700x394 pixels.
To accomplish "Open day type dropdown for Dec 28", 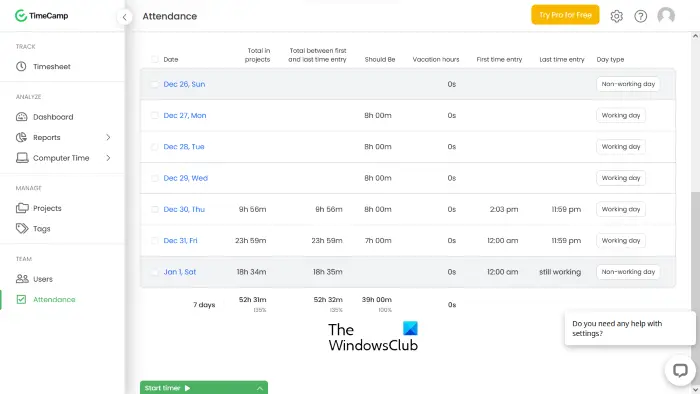I will (621, 146).
